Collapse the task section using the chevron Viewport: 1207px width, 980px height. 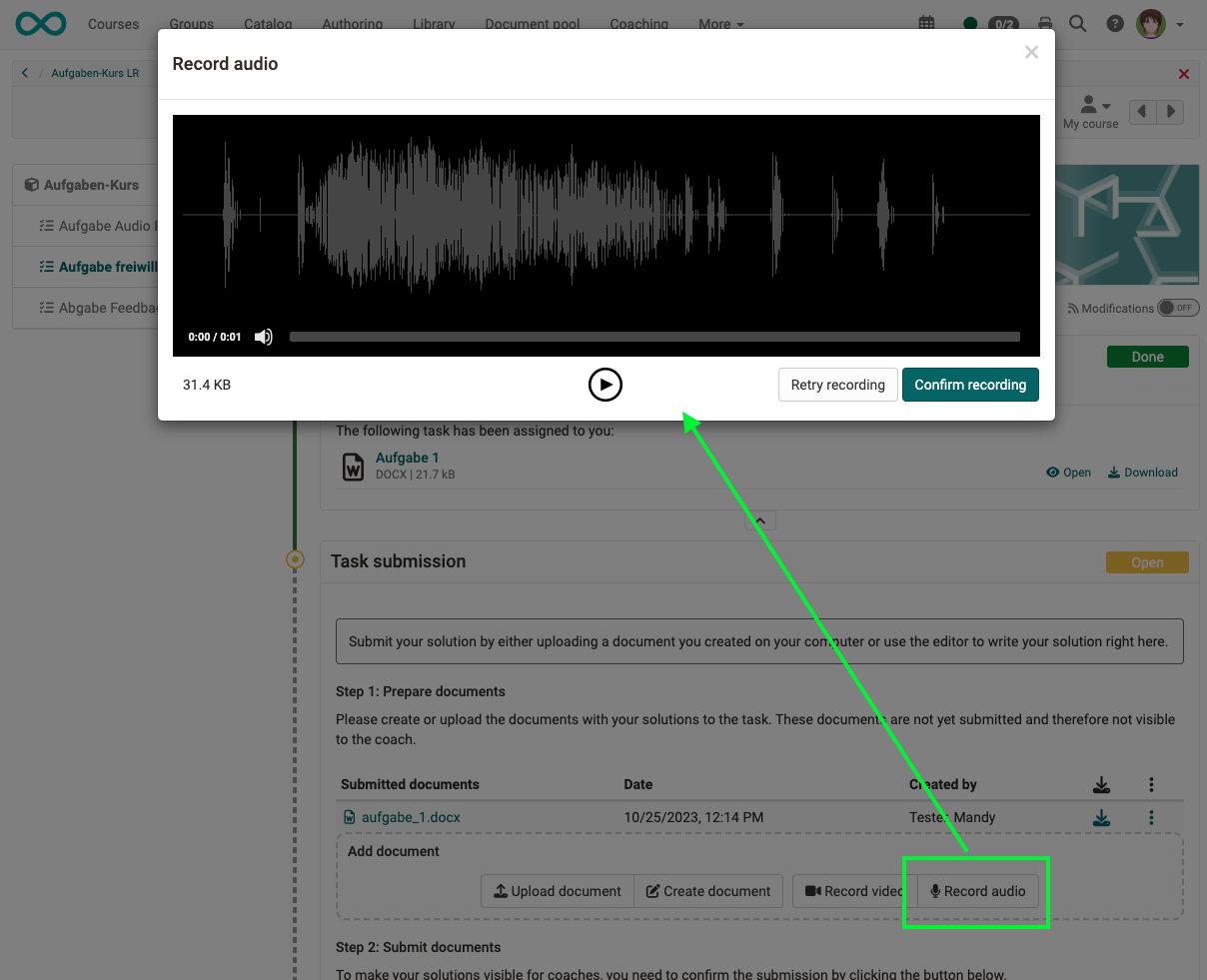coord(759,519)
